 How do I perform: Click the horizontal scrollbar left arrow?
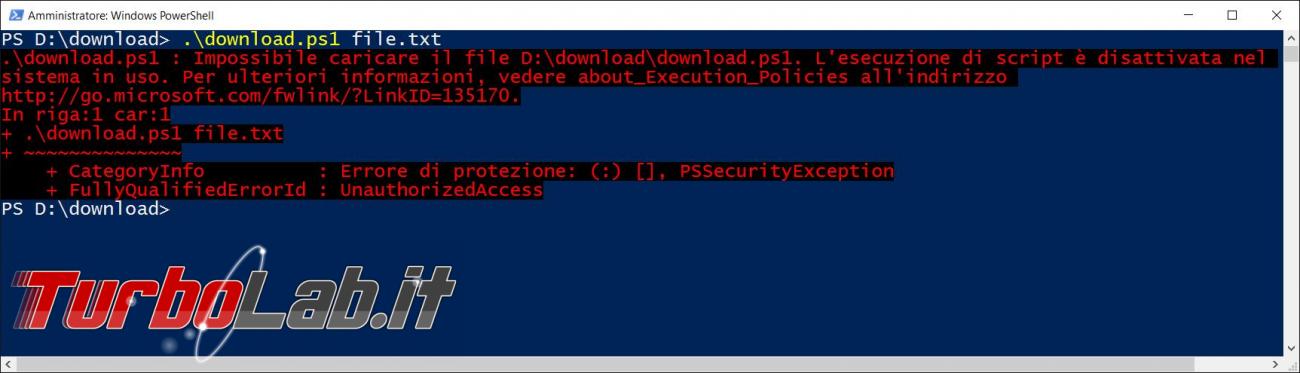click(9, 364)
